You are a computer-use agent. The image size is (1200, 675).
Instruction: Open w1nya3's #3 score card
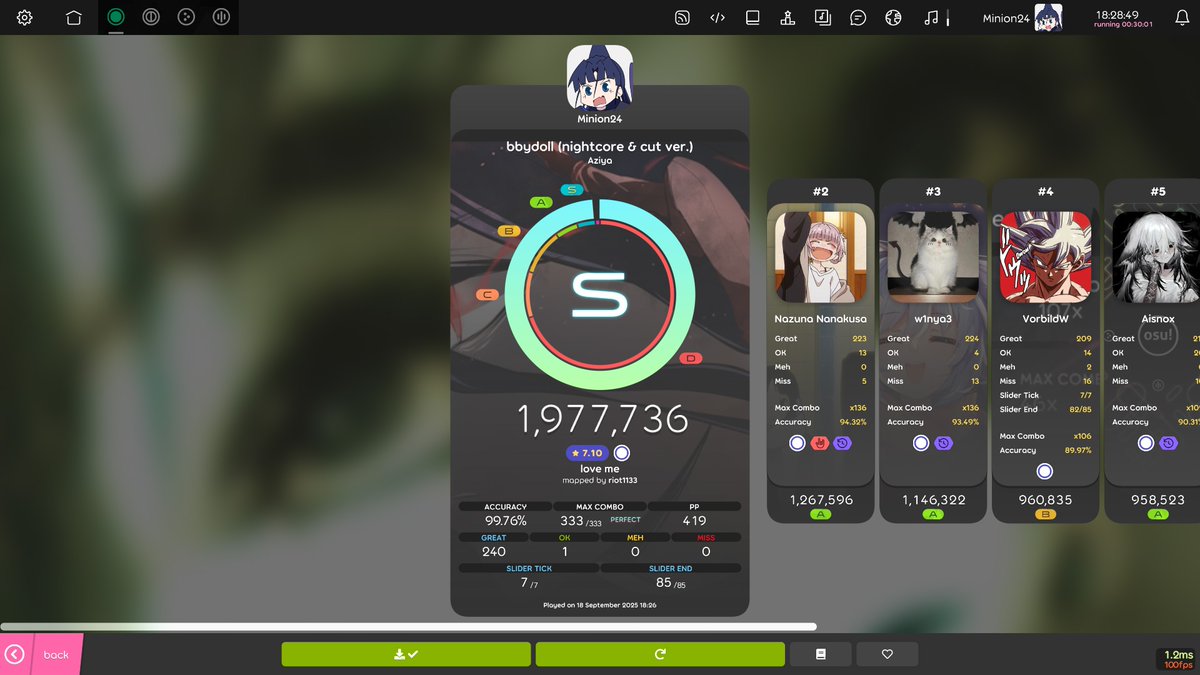click(x=932, y=350)
